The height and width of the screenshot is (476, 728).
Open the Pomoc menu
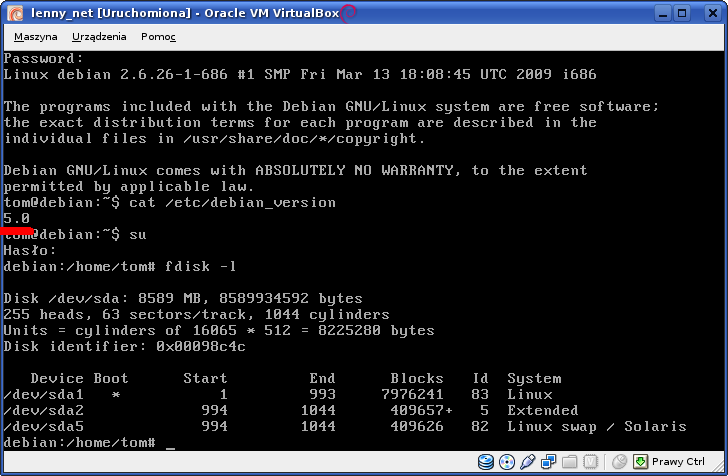point(158,37)
